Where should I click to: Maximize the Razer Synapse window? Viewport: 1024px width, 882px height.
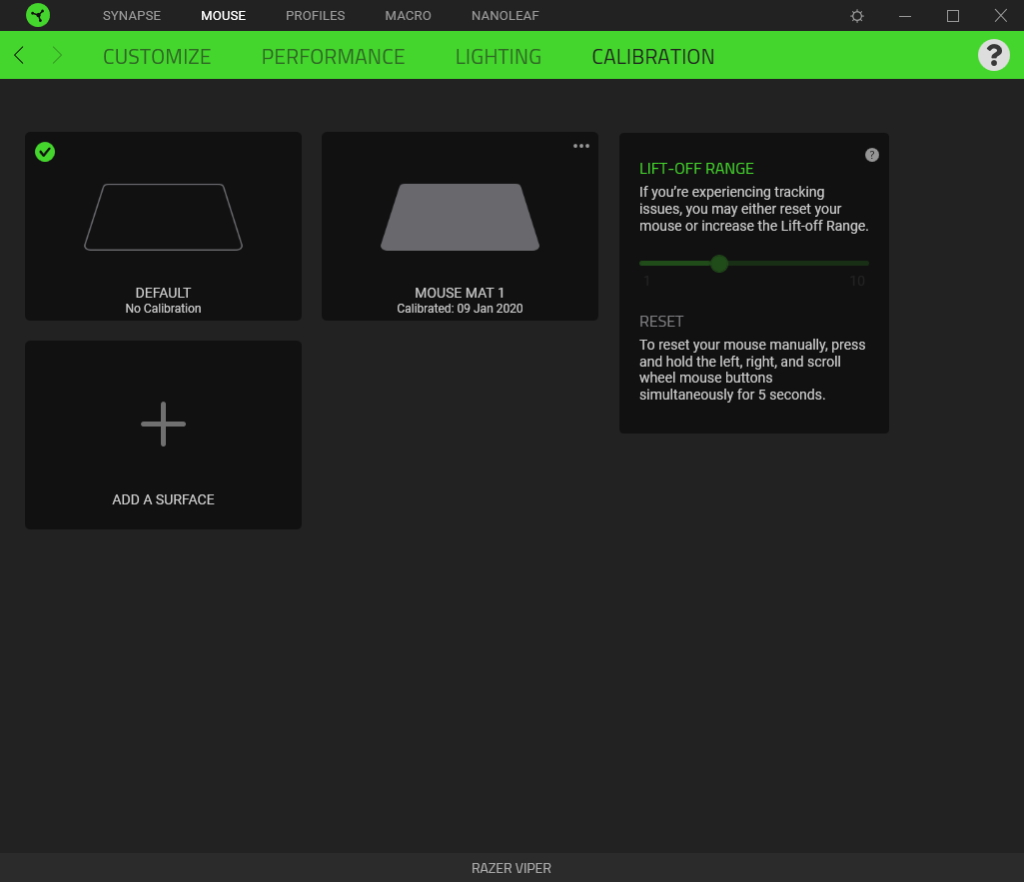pyautogui.click(x=953, y=16)
